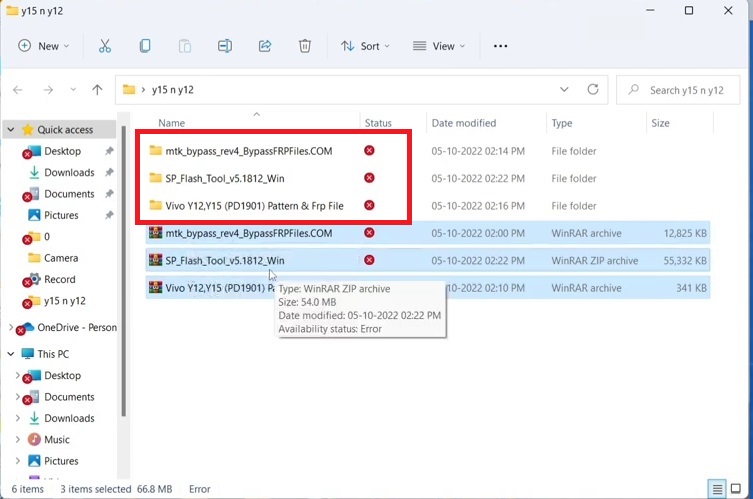The width and height of the screenshot is (753, 499).
Task: Go up one folder level arrow
Action: click(x=97, y=90)
